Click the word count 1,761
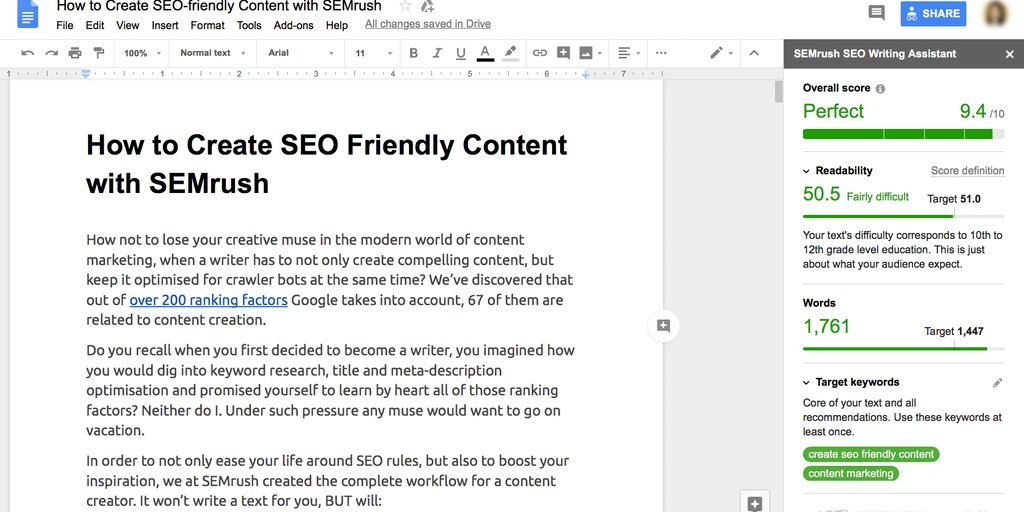Viewport: 1024px width, 512px height. click(826, 327)
